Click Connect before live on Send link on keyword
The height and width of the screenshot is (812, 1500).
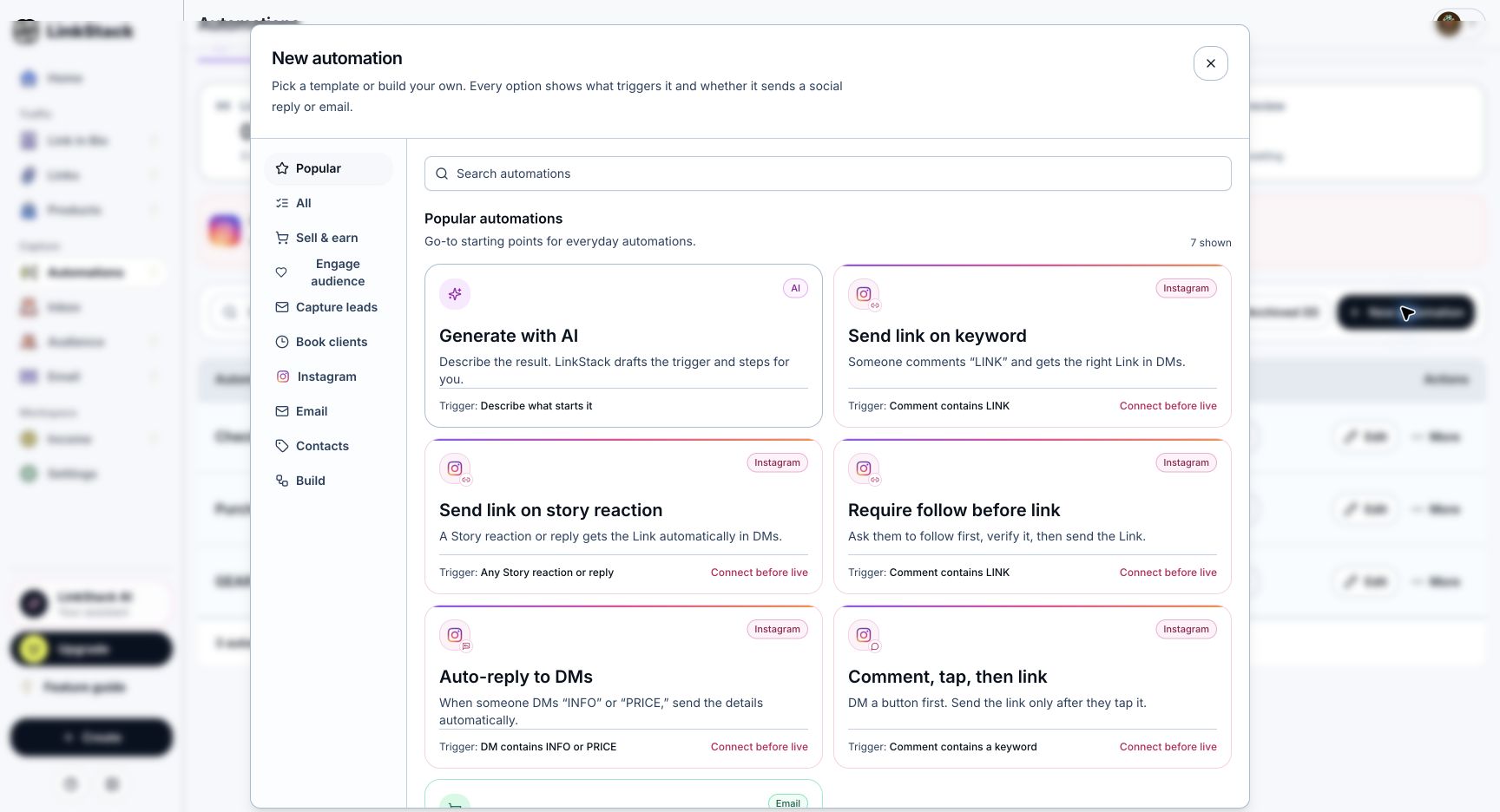pyautogui.click(x=1168, y=406)
